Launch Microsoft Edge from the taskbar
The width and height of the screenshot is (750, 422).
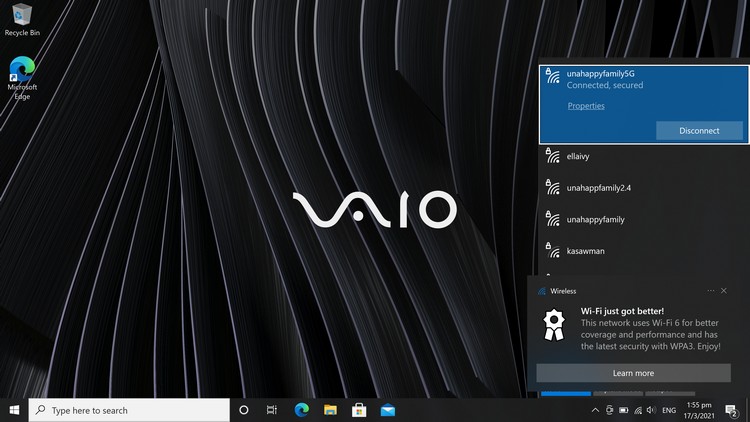pos(301,410)
